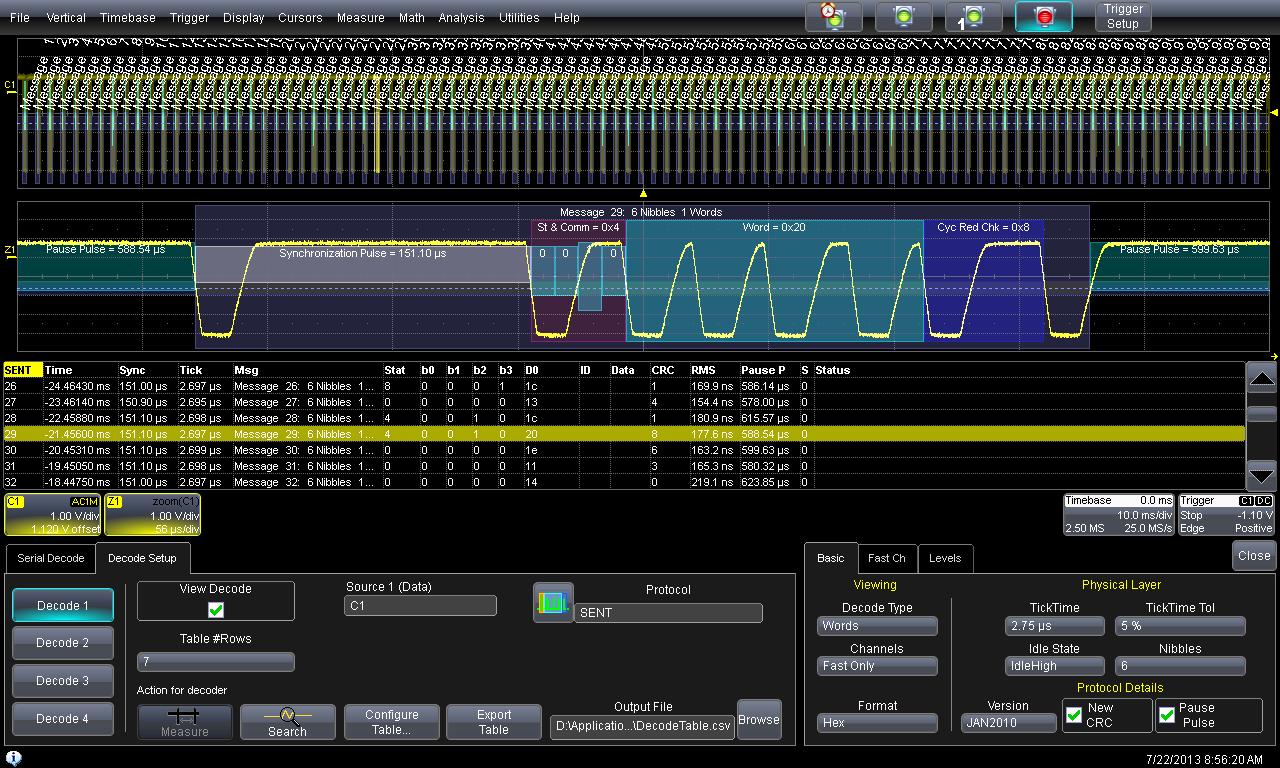Click the Single trigger mode icon
The width and height of the screenshot is (1280, 768).
973,17
